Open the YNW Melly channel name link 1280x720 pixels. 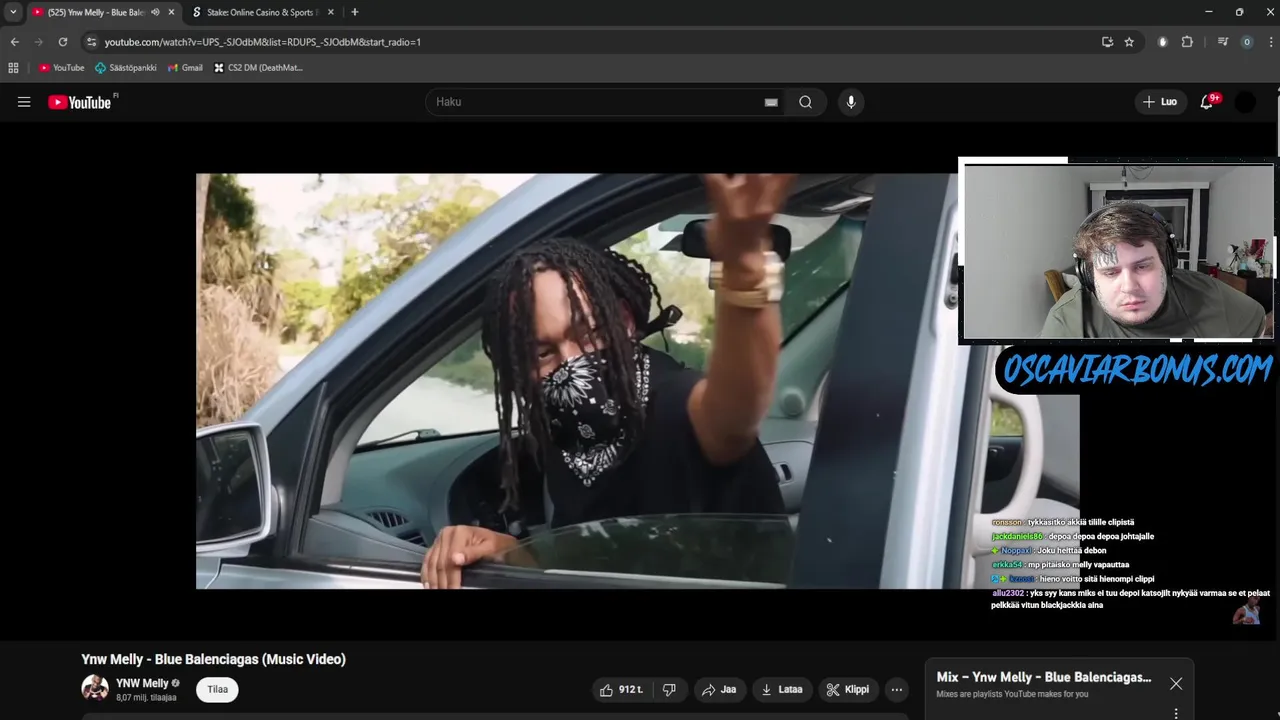[142, 683]
